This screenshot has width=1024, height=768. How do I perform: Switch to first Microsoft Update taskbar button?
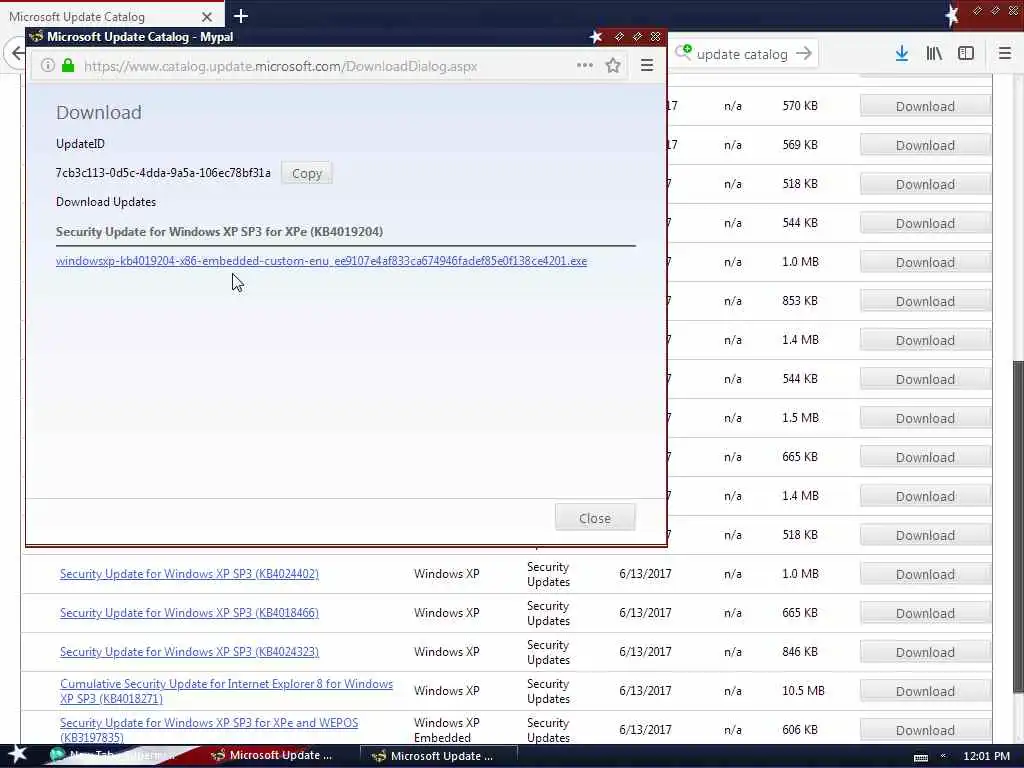(x=272, y=756)
